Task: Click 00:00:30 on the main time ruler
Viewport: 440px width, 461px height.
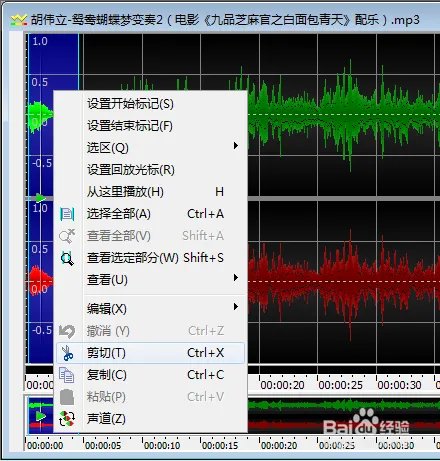Action: [399, 385]
